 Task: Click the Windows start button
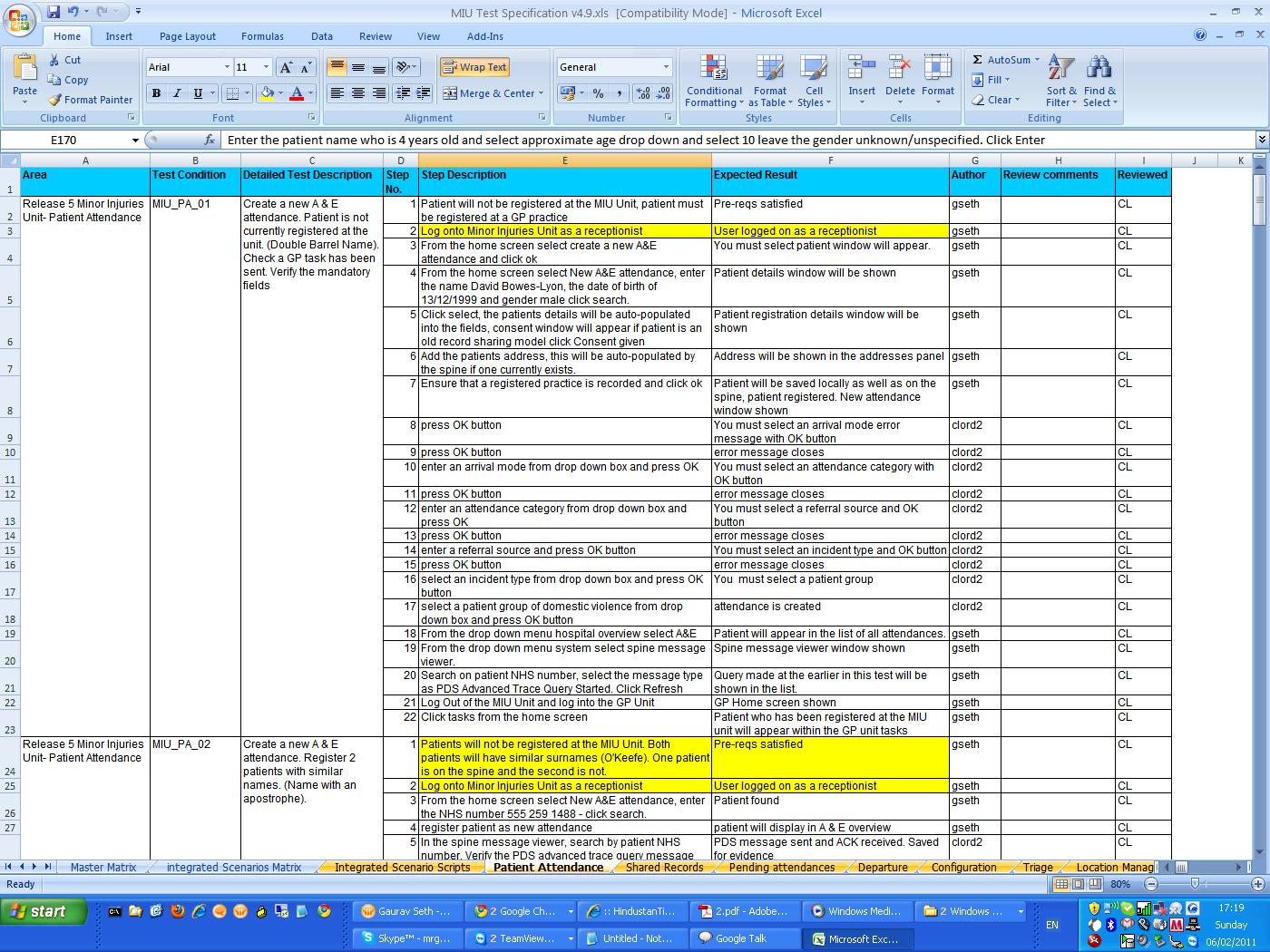pyautogui.click(x=44, y=911)
